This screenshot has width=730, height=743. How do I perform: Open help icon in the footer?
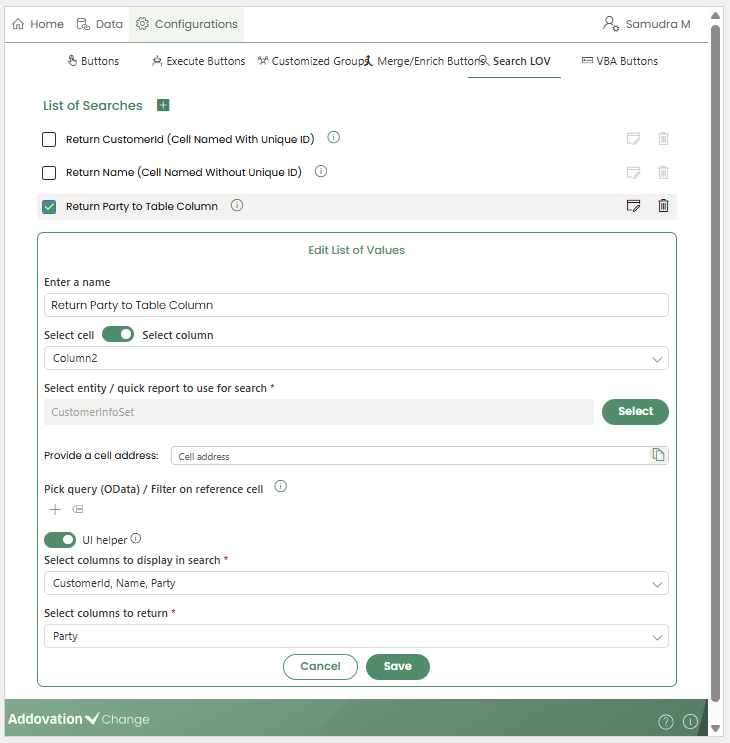coord(665,721)
